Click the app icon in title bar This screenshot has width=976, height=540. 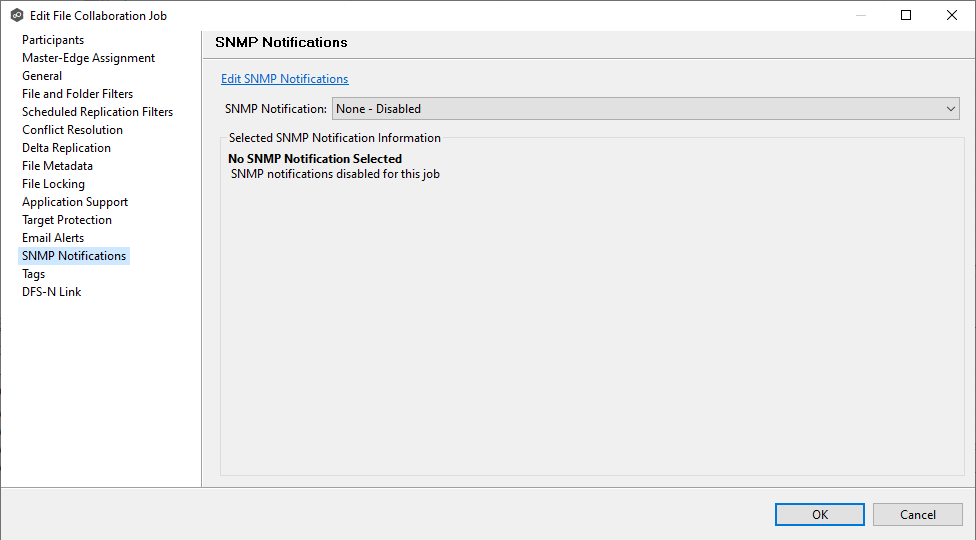(x=16, y=15)
